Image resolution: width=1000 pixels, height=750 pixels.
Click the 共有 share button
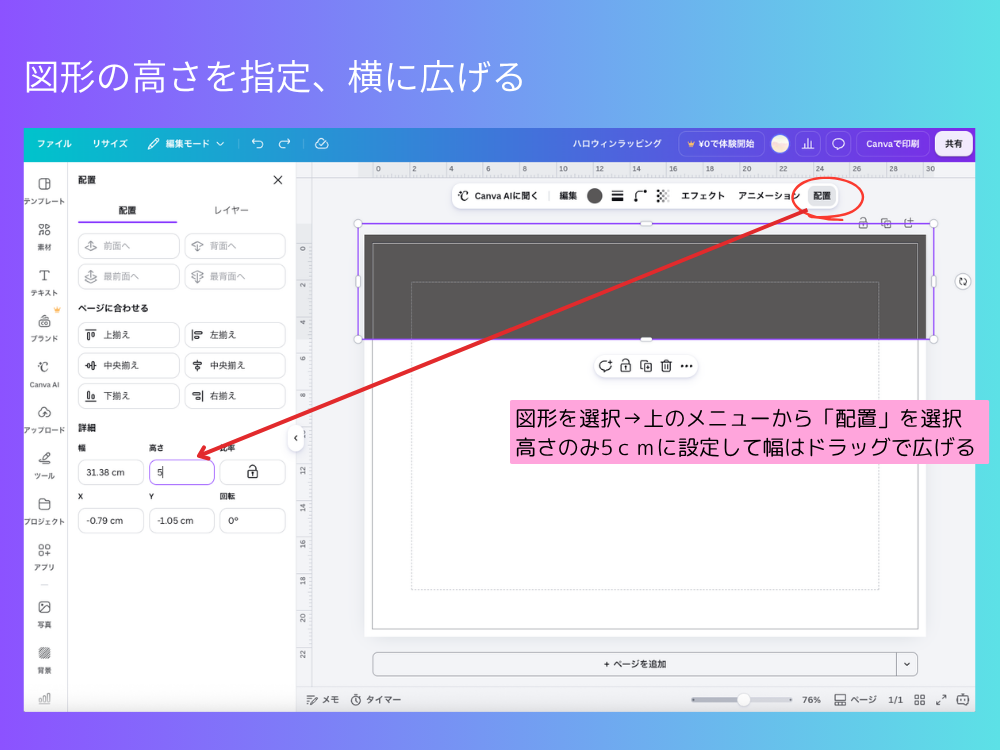[x=953, y=143]
